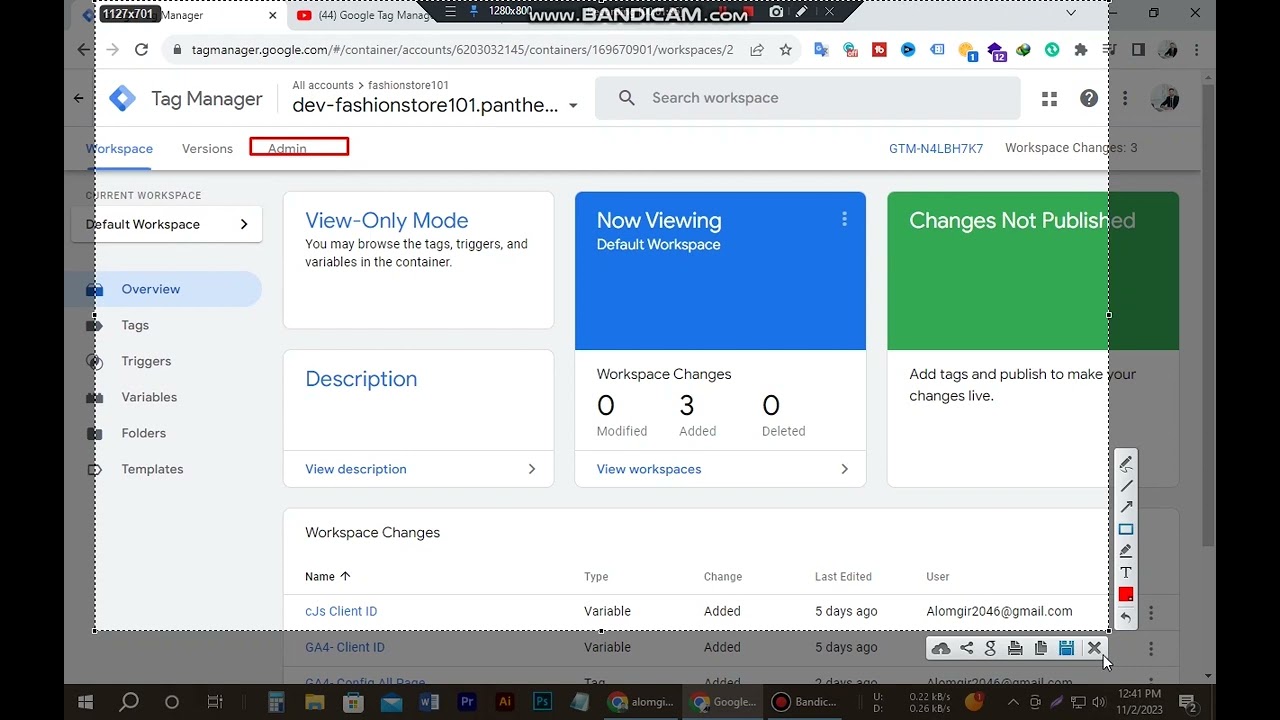Open the Admin tab

287,148
